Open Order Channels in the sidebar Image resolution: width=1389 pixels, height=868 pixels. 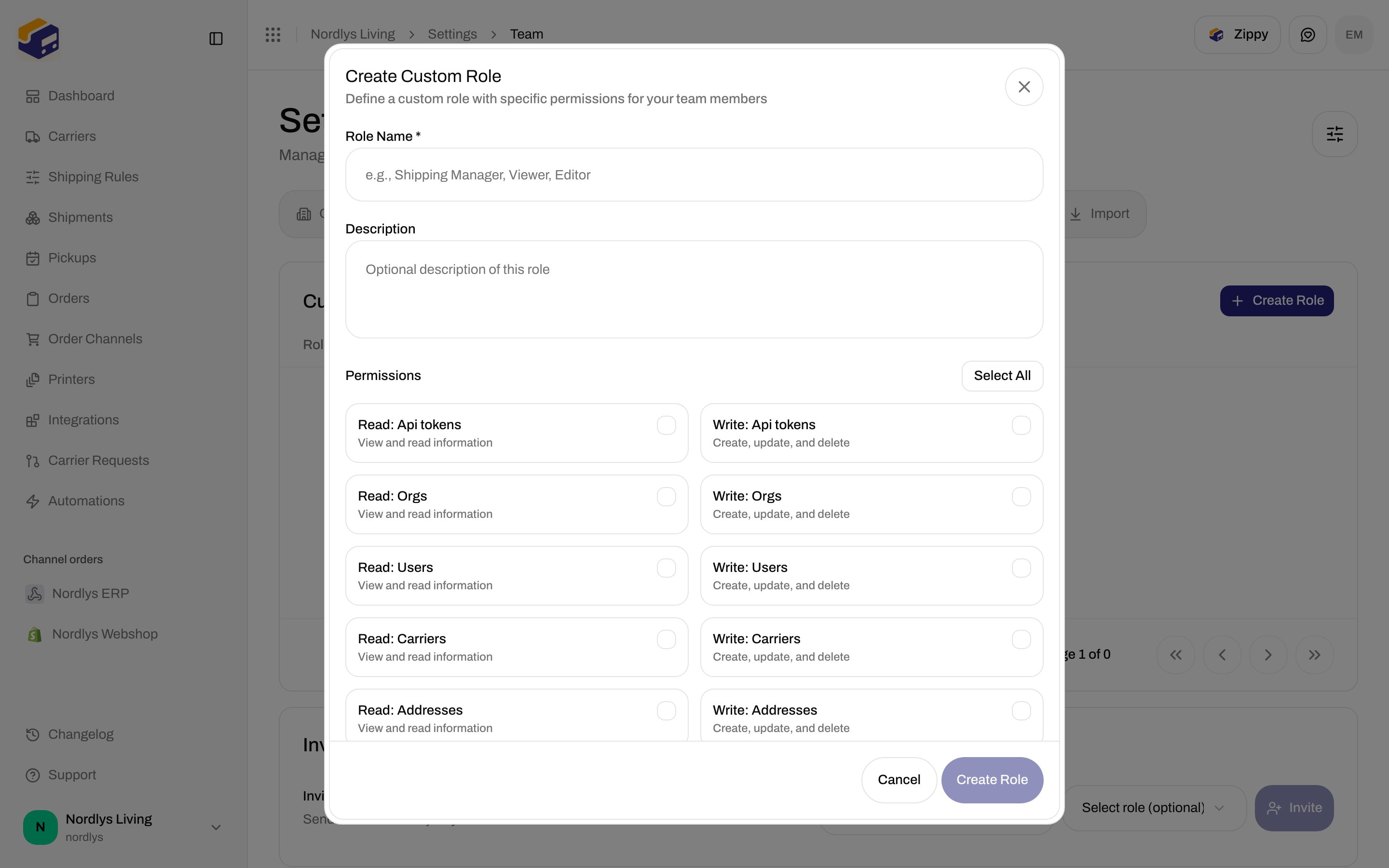pyautogui.click(x=123, y=339)
